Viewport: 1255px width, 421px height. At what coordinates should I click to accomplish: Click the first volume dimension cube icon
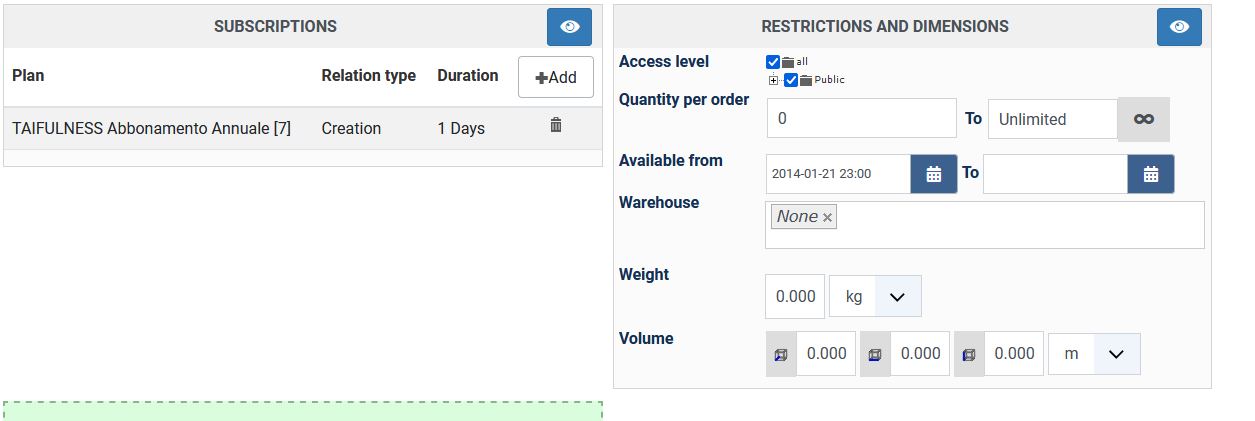tap(781, 354)
